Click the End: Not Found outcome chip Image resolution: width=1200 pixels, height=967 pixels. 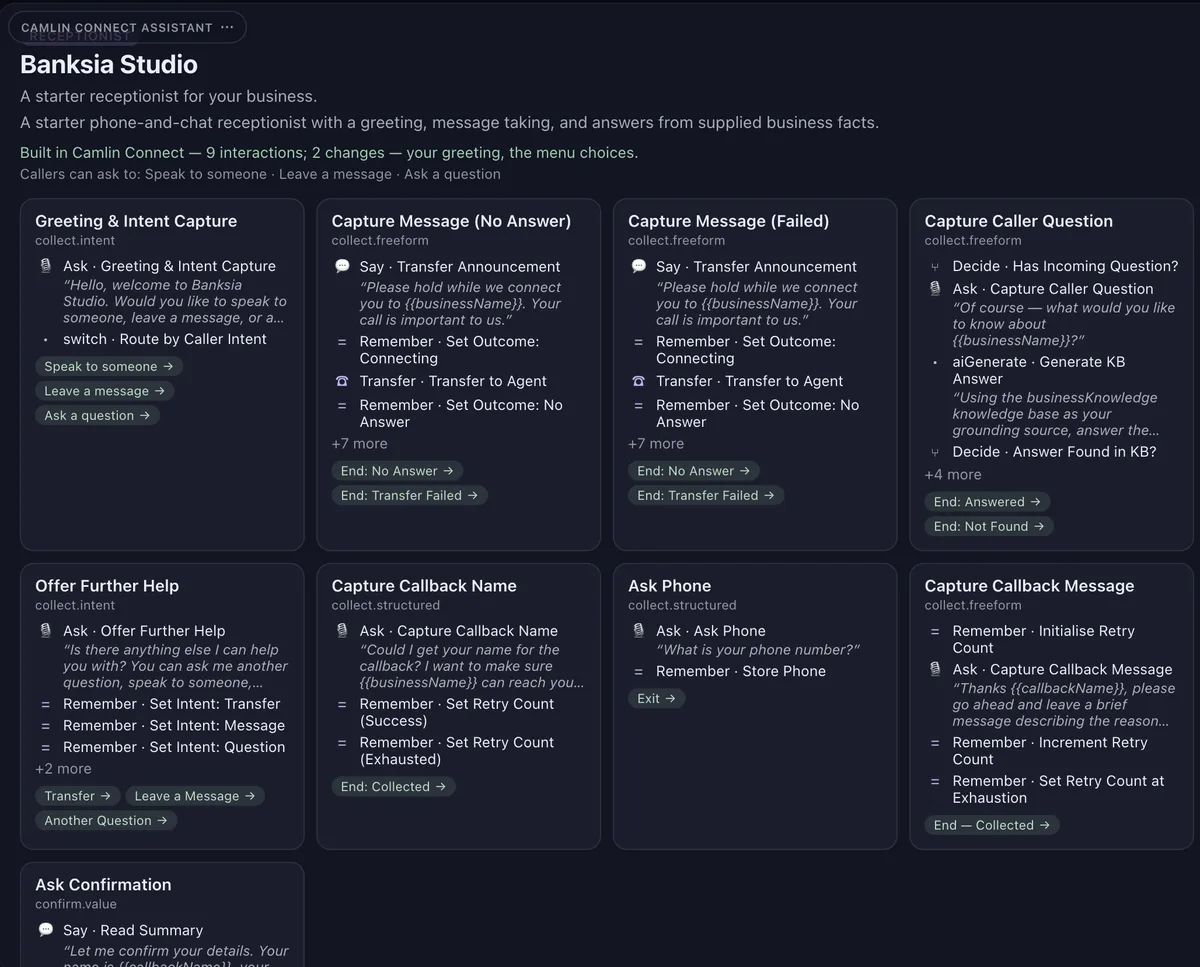(x=989, y=526)
